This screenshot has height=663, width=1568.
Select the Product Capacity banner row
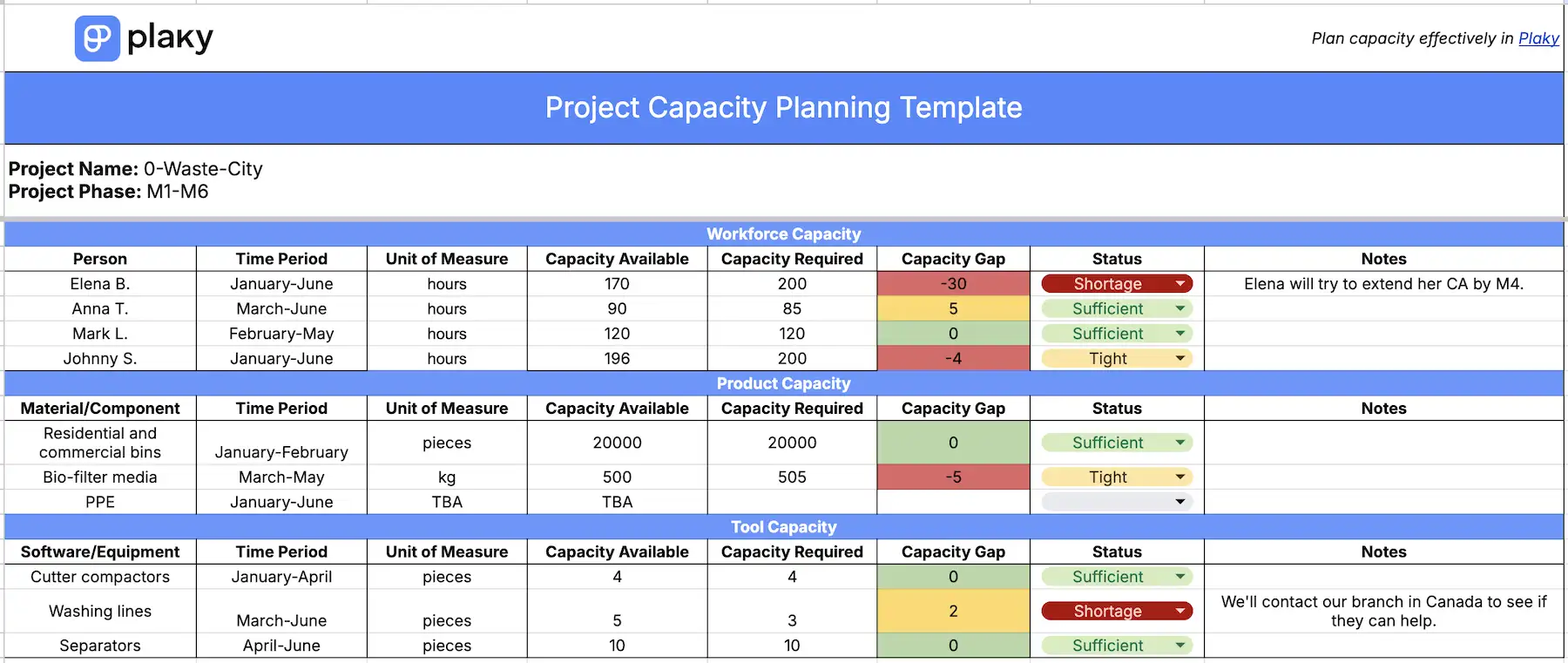[783, 383]
